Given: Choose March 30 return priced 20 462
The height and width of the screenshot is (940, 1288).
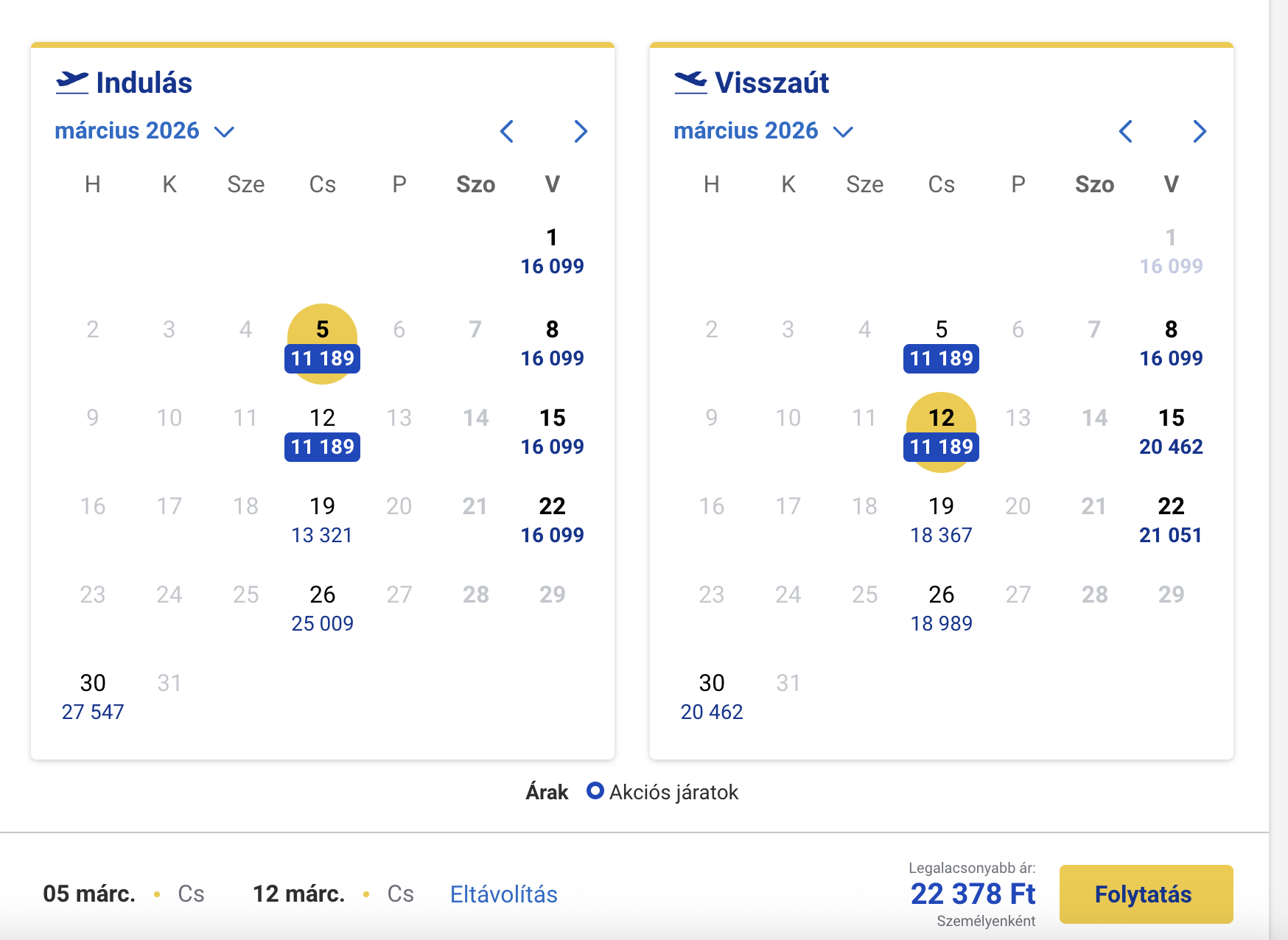Looking at the screenshot, I should (712, 697).
